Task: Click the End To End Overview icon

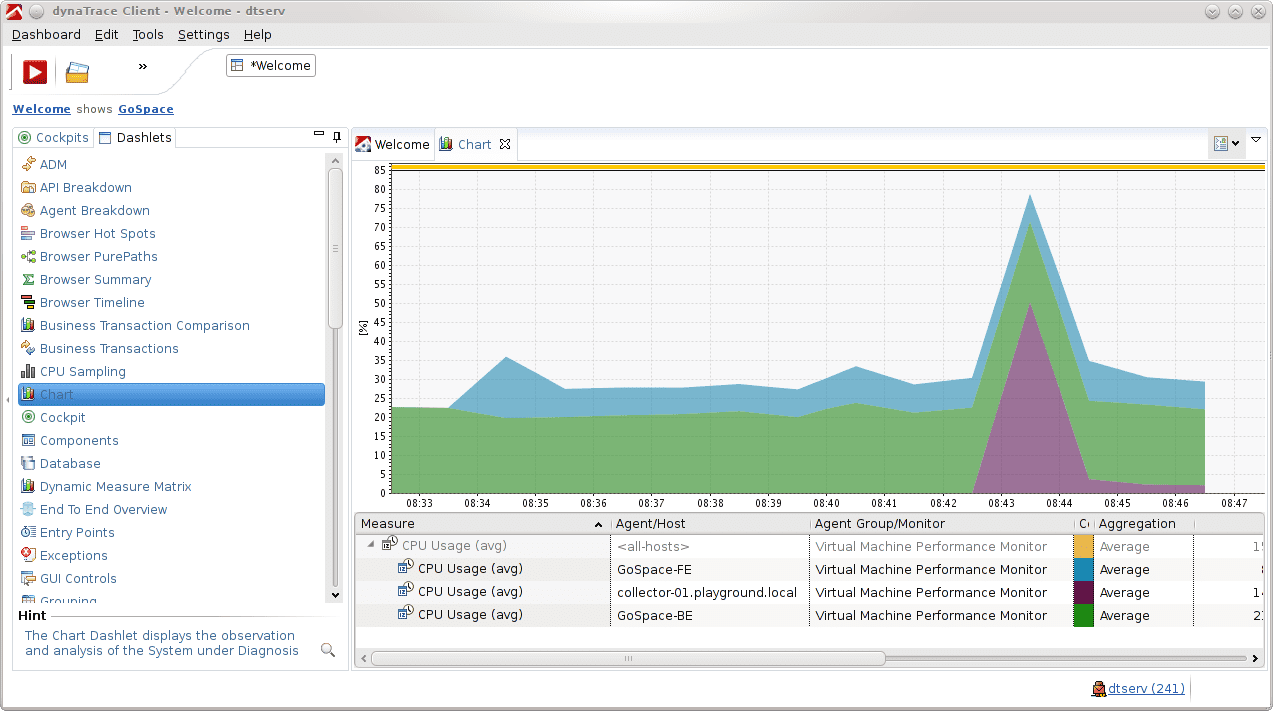Action: pyautogui.click(x=28, y=509)
